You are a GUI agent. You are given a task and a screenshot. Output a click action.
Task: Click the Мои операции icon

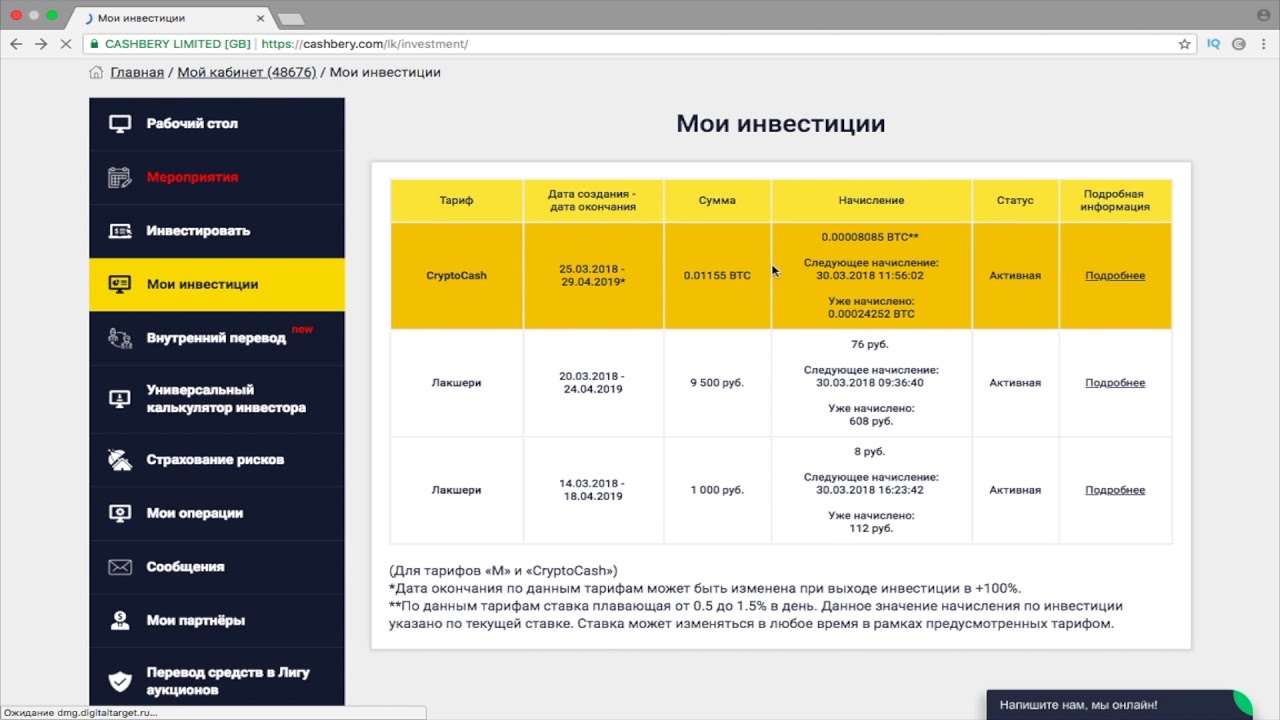(x=120, y=513)
